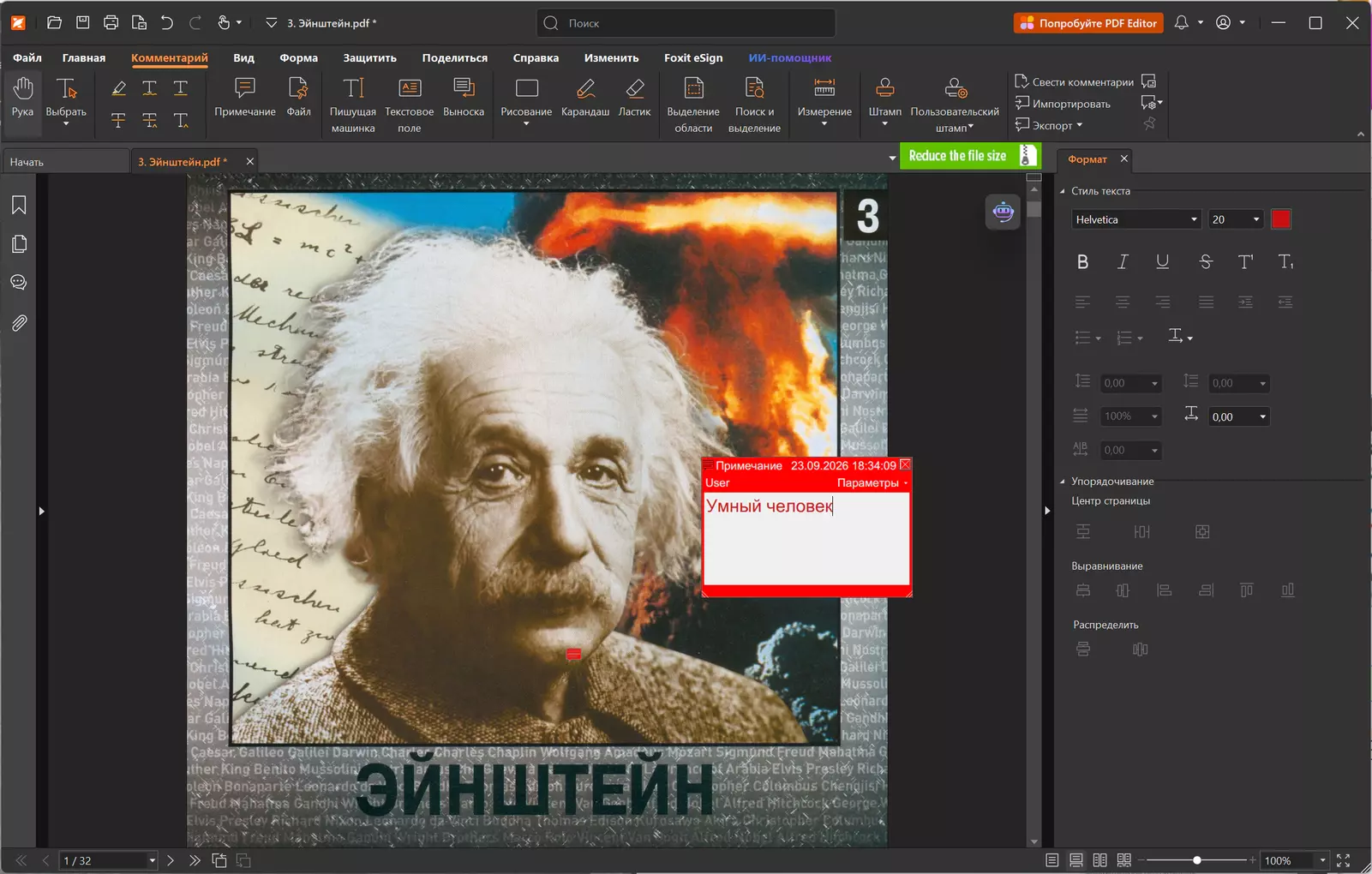The width and height of the screenshot is (1372, 874).
Task: Enable facing two-page view mode
Action: click(x=1099, y=860)
